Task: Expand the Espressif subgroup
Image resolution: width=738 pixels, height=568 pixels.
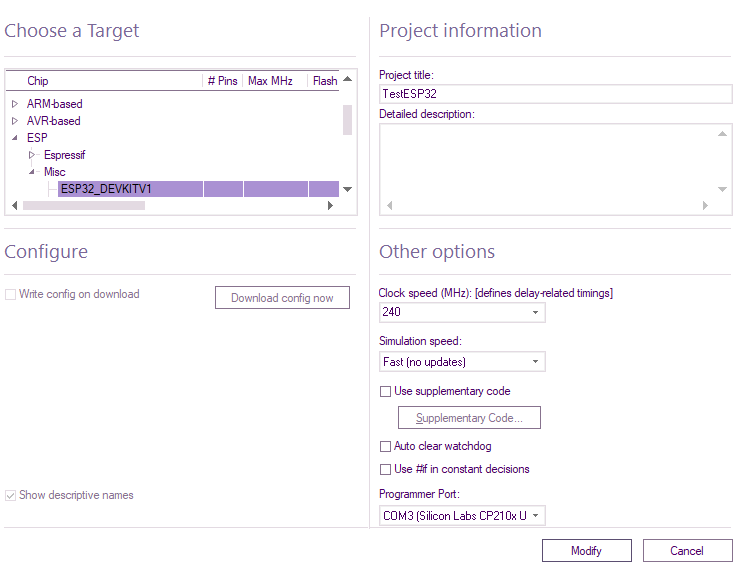Action: (x=32, y=155)
